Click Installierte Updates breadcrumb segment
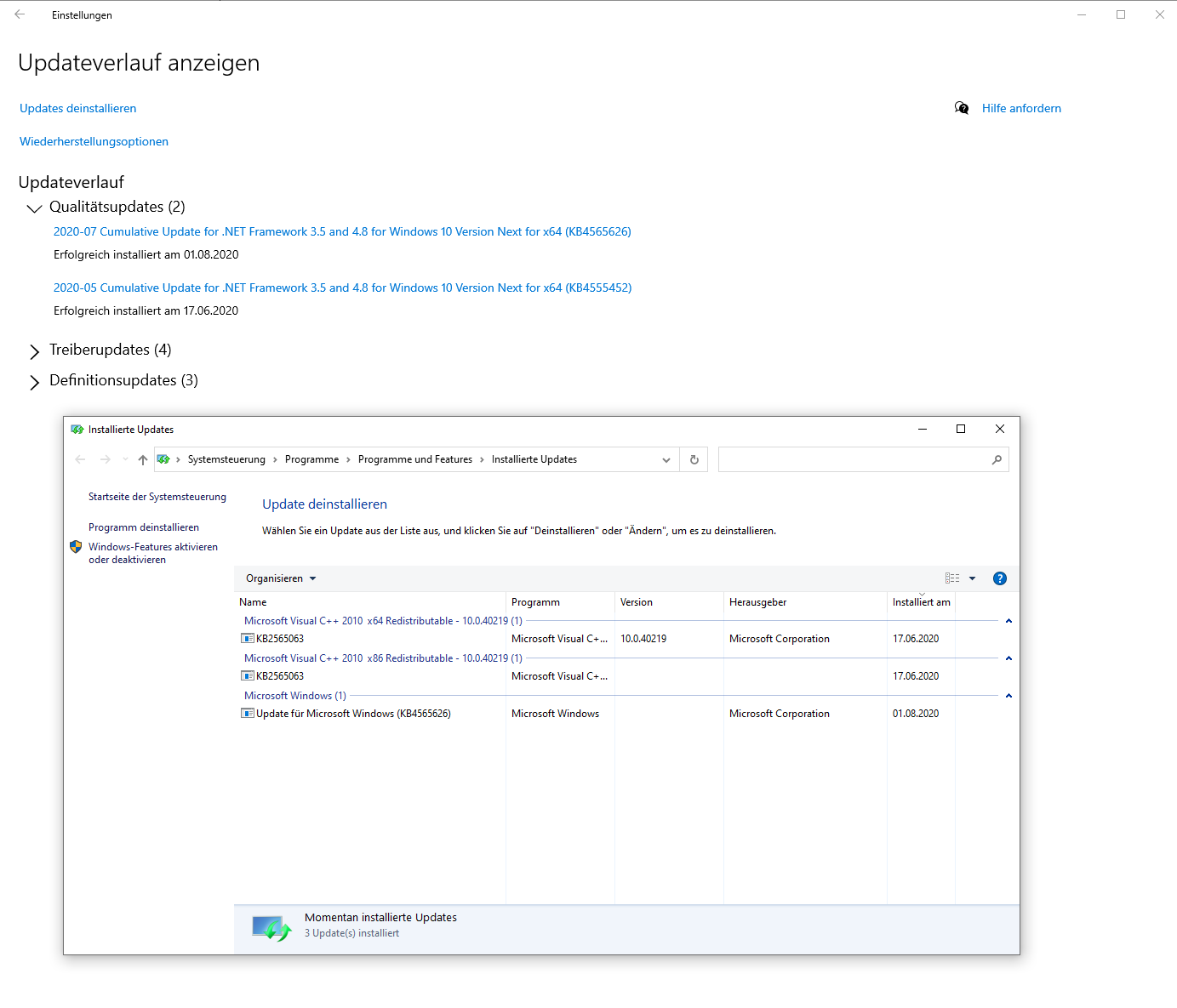The height and width of the screenshot is (1008, 1177). pyautogui.click(x=534, y=459)
